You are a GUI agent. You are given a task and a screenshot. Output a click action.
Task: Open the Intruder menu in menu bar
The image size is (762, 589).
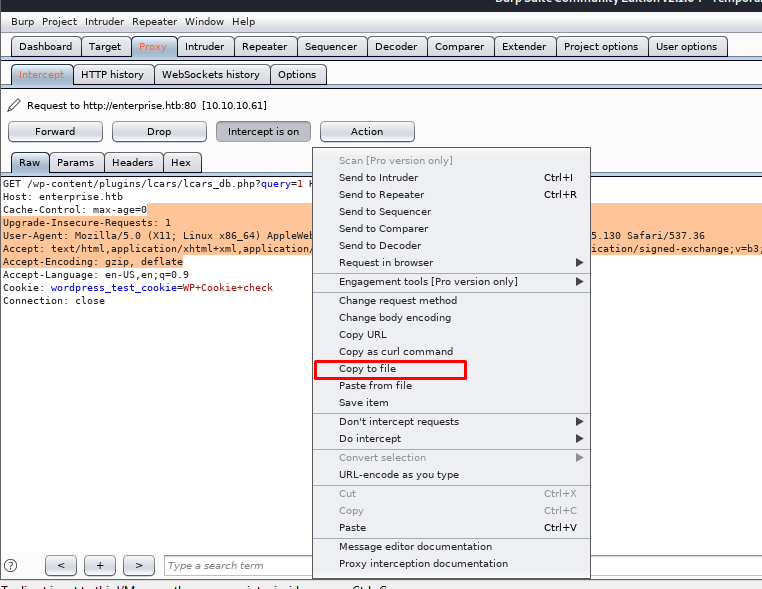tap(104, 22)
